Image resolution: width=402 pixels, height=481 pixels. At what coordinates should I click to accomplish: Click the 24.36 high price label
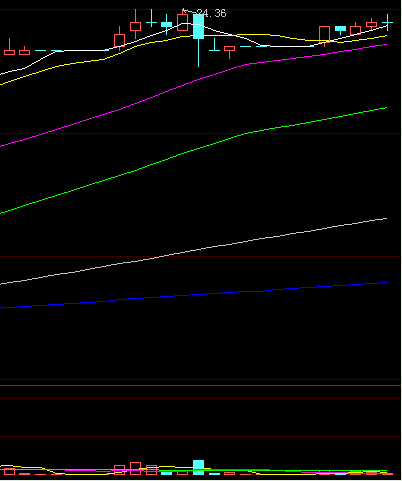211,13
